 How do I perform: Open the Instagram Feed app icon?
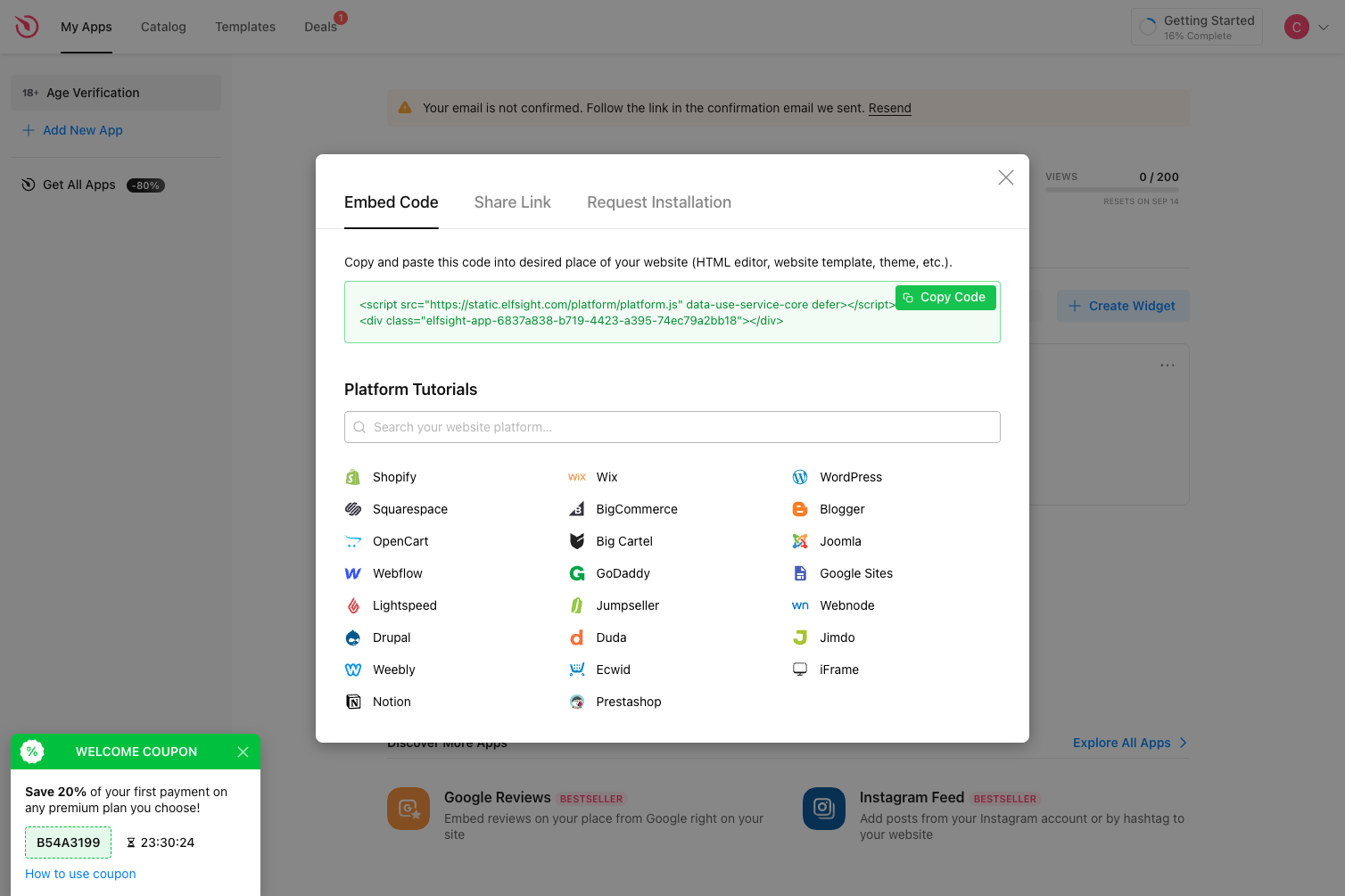click(824, 809)
